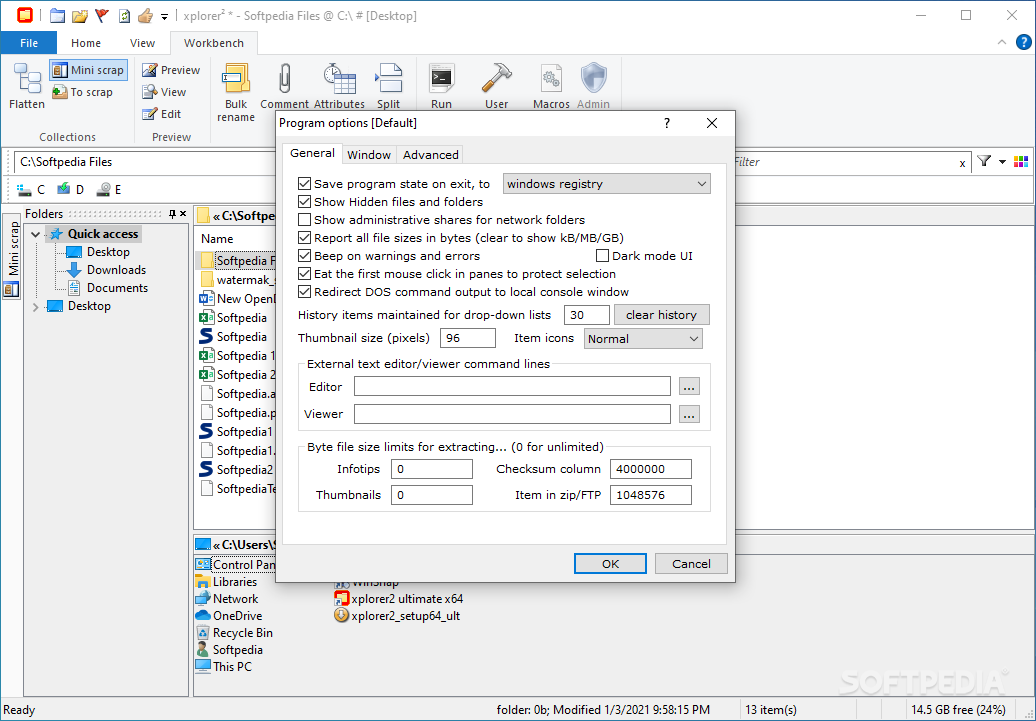Open quick access toolbar customize arrow
Viewport: 1036px width, 721px height.
coord(165,16)
